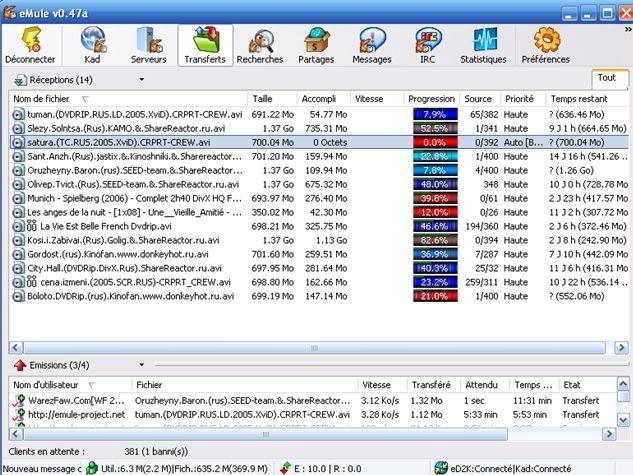
Task: Open the Partages shared files panel
Action: [316, 45]
